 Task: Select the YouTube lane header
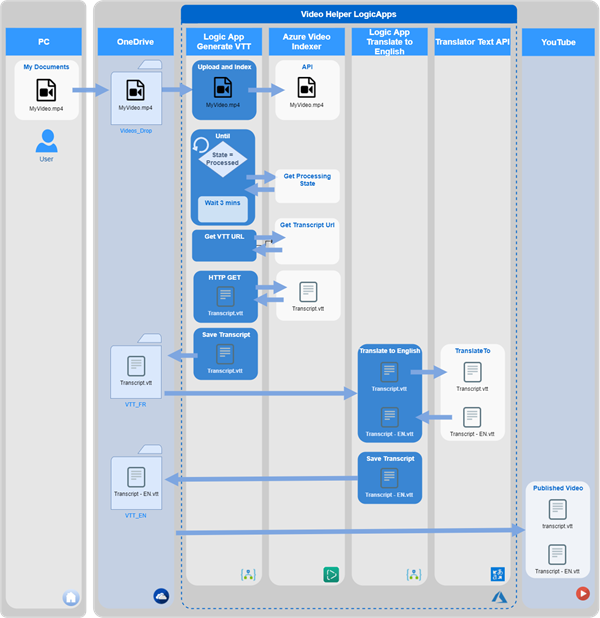click(x=558, y=42)
